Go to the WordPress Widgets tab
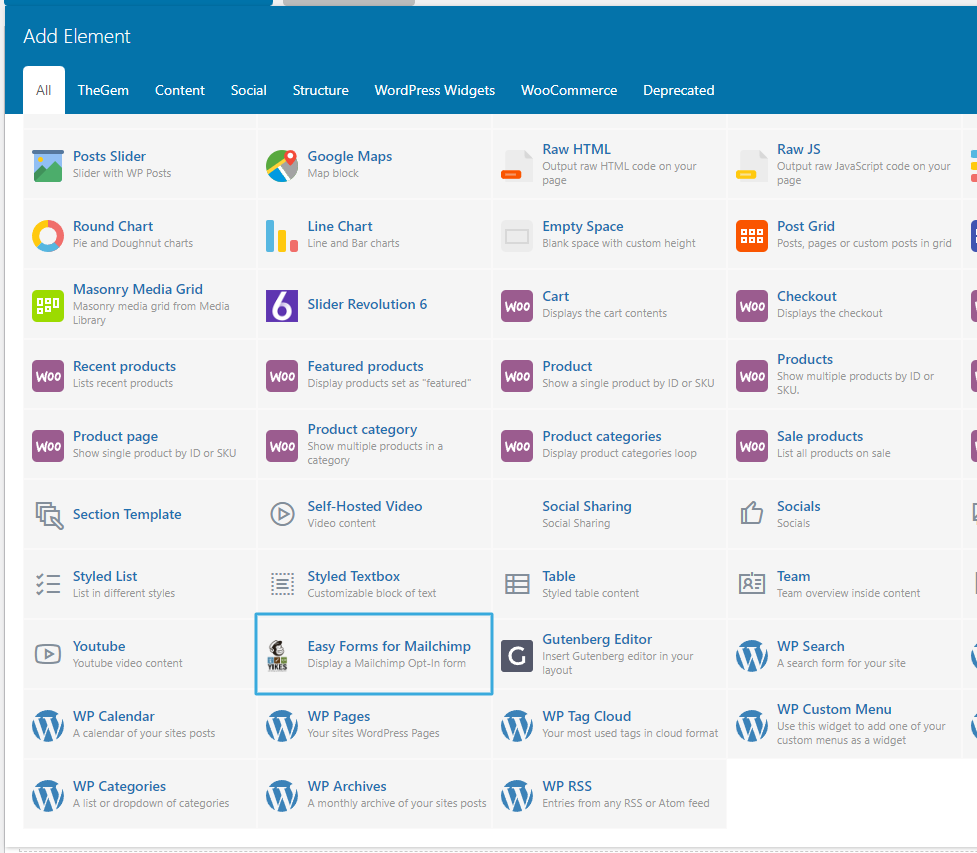This screenshot has height=853, width=977. pyautogui.click(x=434, y=90)
